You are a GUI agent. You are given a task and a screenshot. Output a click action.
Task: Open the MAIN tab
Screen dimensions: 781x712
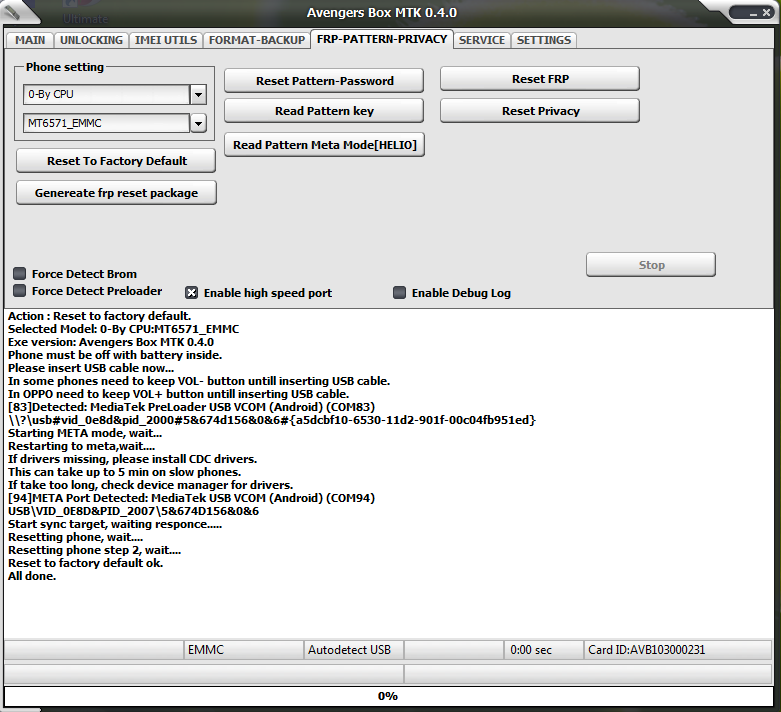30,40
